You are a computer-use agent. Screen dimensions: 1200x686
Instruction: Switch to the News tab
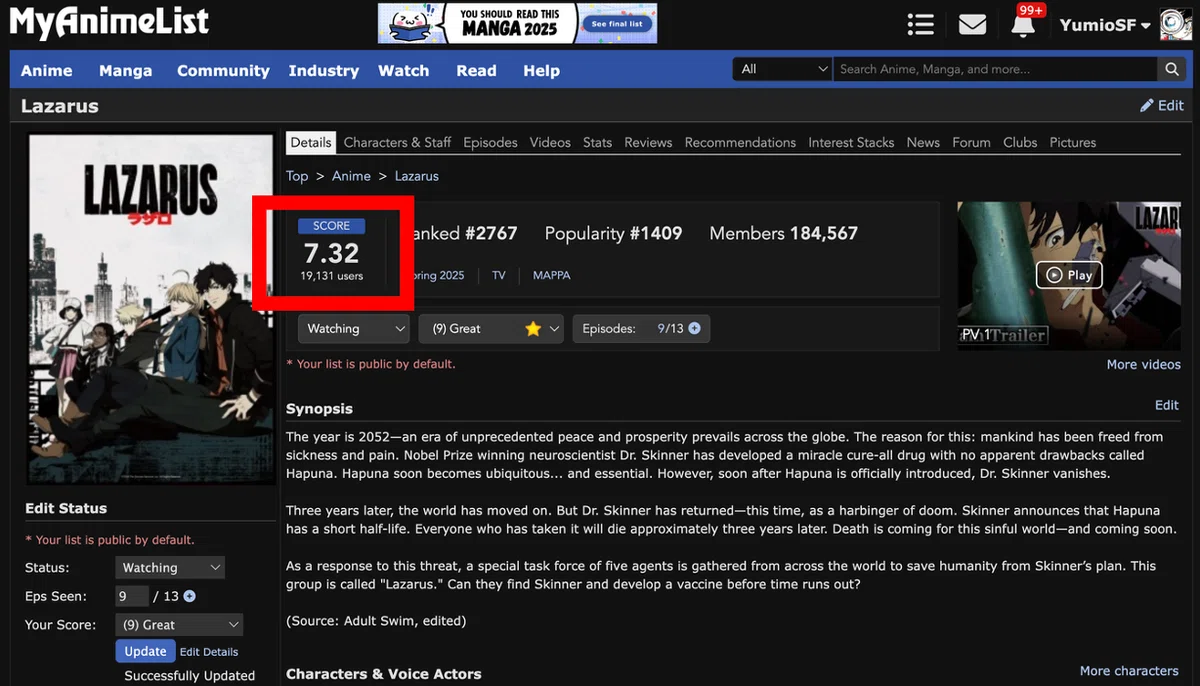923,142
